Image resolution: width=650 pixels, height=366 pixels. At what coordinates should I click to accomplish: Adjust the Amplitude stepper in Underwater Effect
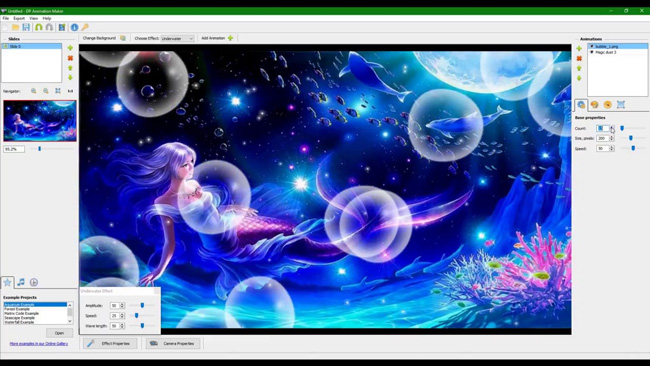coord(122,305)
